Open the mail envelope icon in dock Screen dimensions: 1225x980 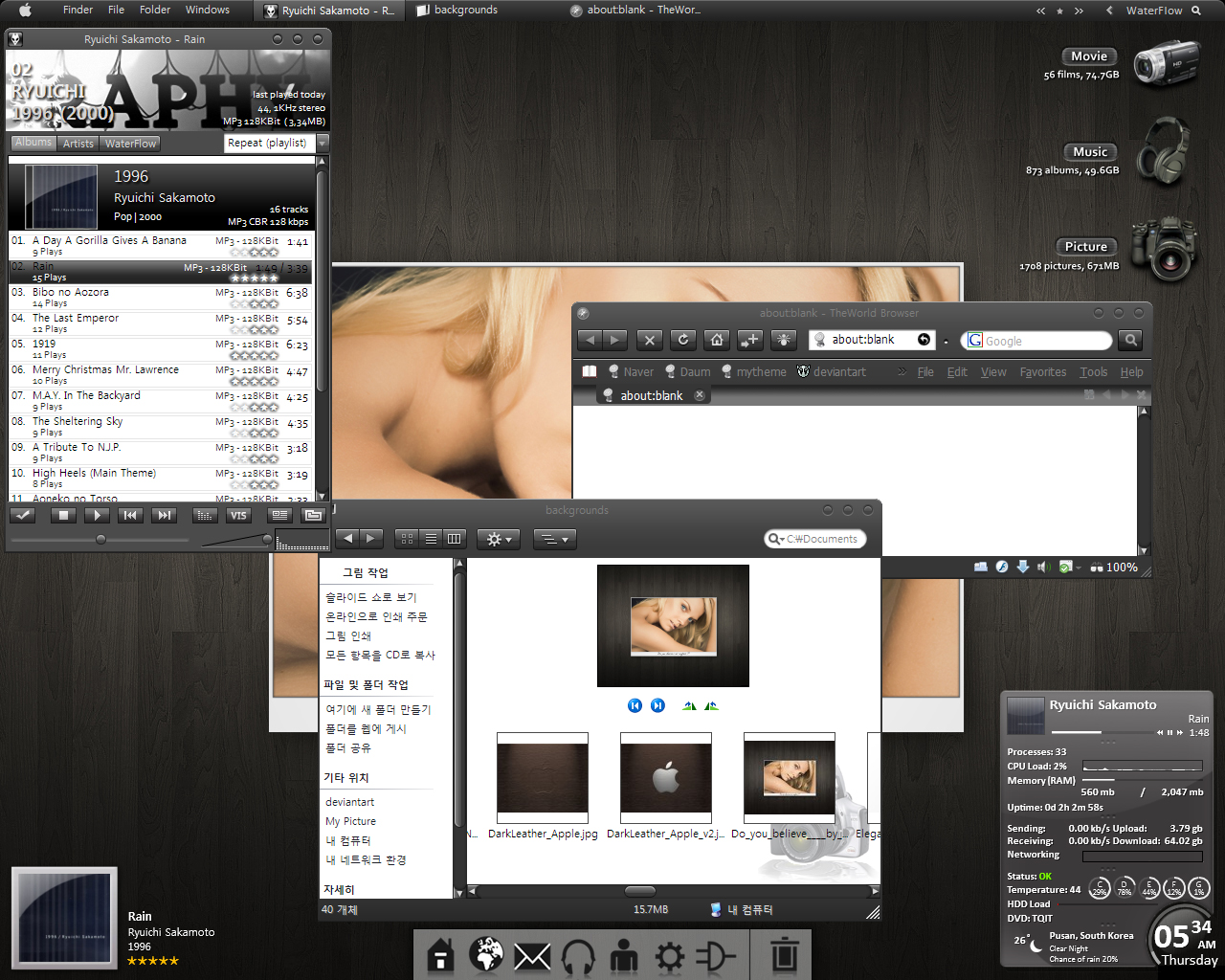[532, 957]
